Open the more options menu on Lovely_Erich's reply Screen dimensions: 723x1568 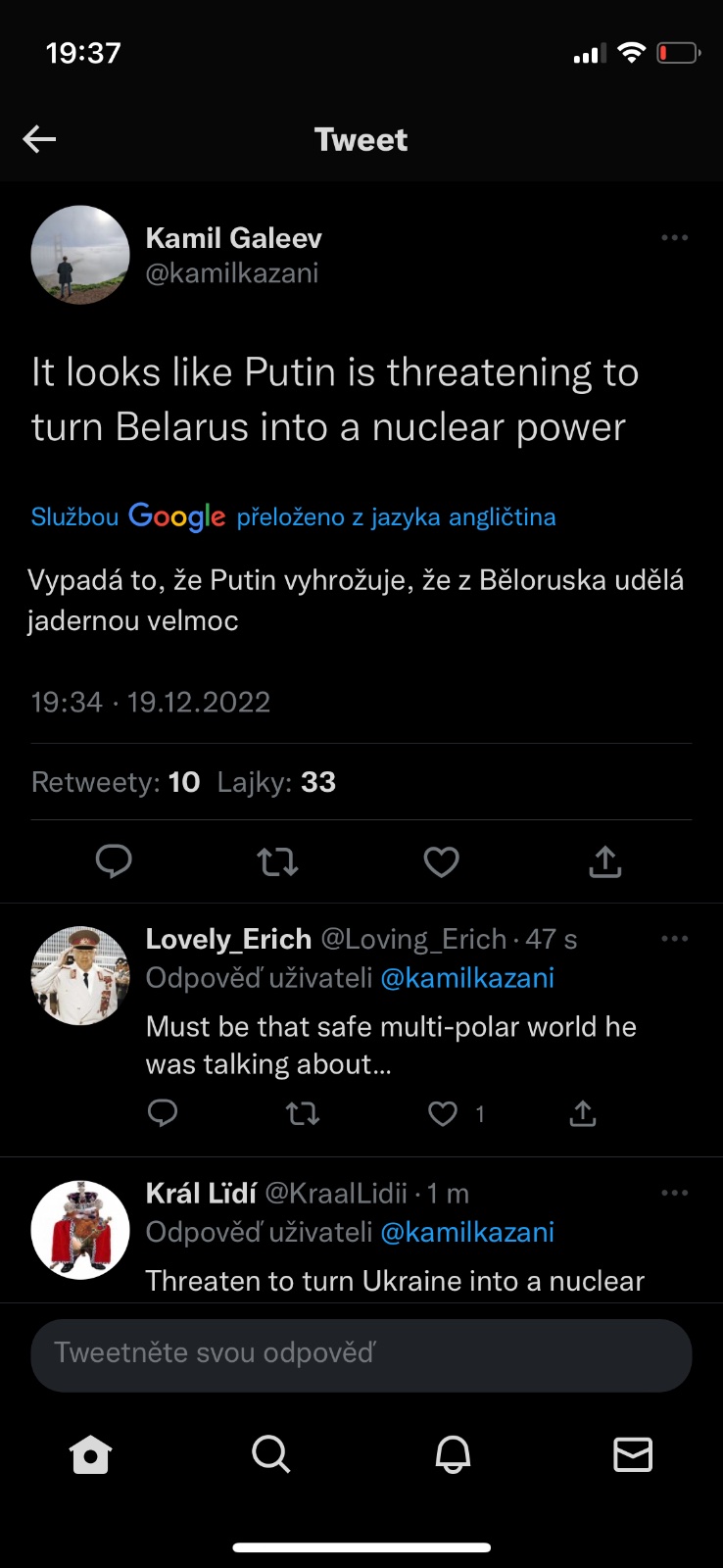click(674, 939)
